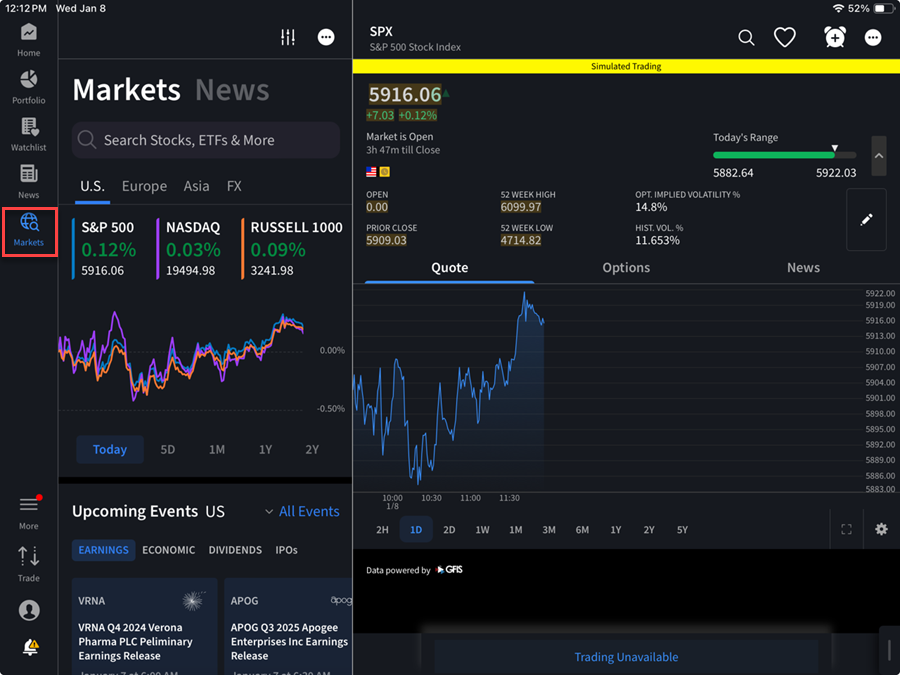Image resolution: width=900 pixels, height=675 pixels.
Task: Select the Watchlist icon in the sidebar
Action: 29,132
